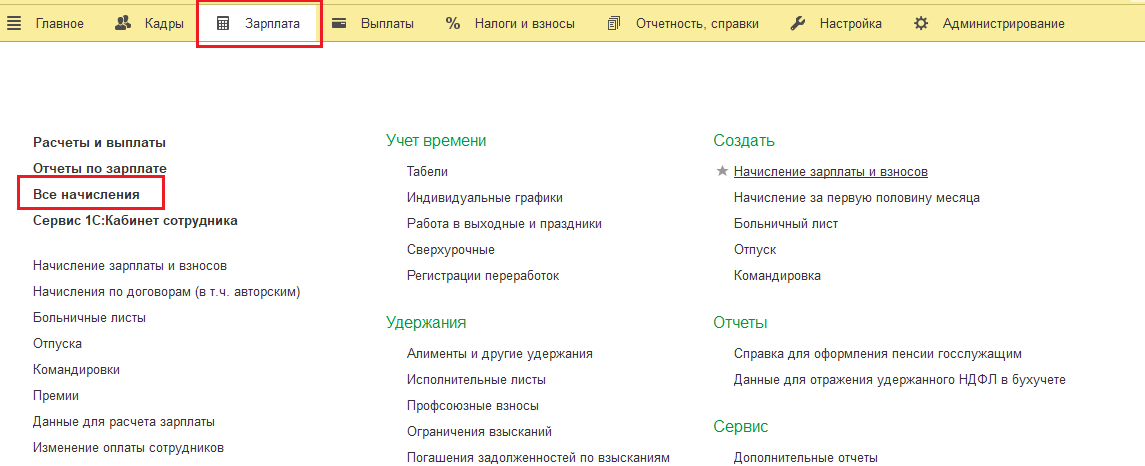Open Начисления по договорам (в т.ч. авторским)
Image resolution: width=1145 pixels, height=466 pixels.
pos(167,291)
